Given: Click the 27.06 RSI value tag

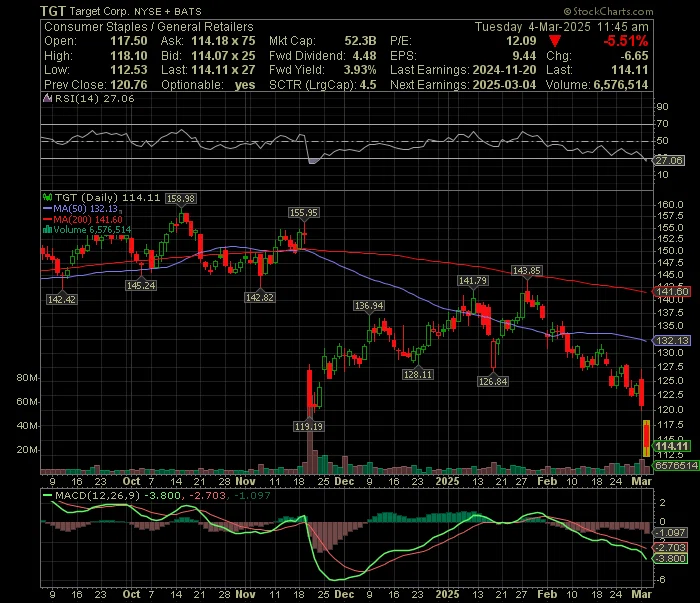Looking at the screenshot, I should (669, 160).
